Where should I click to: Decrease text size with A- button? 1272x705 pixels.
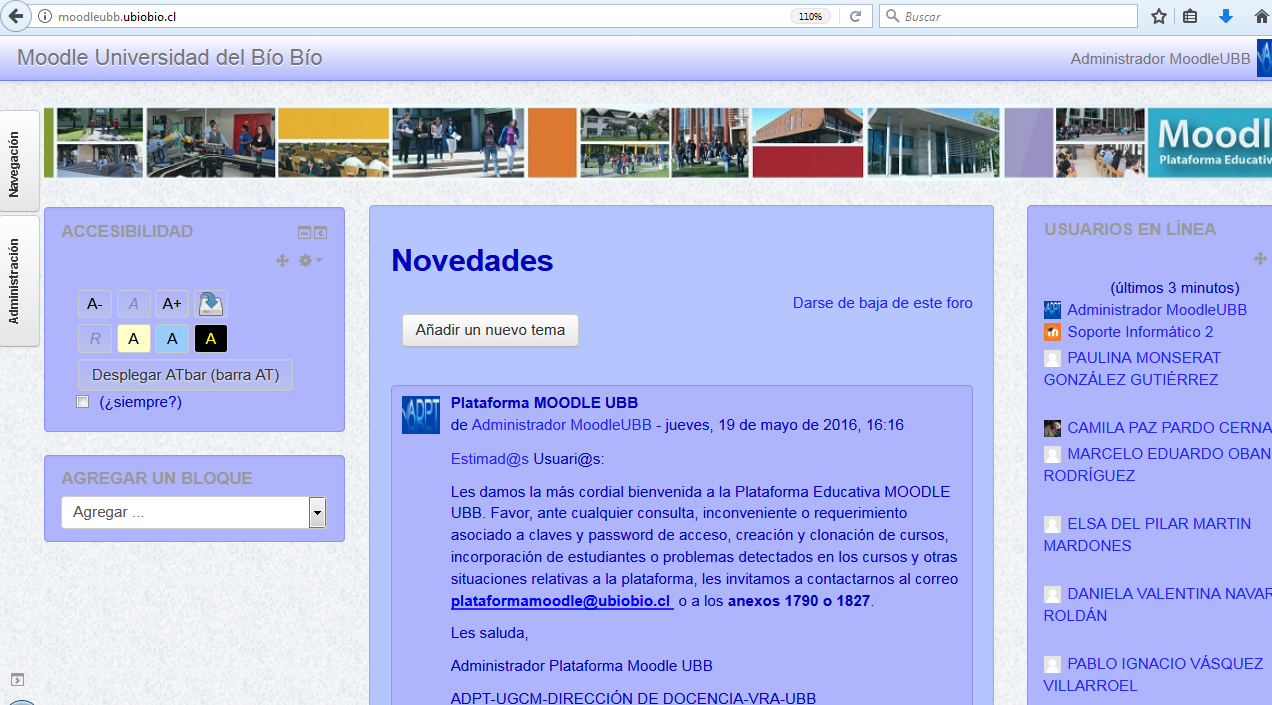pos(95,304)
